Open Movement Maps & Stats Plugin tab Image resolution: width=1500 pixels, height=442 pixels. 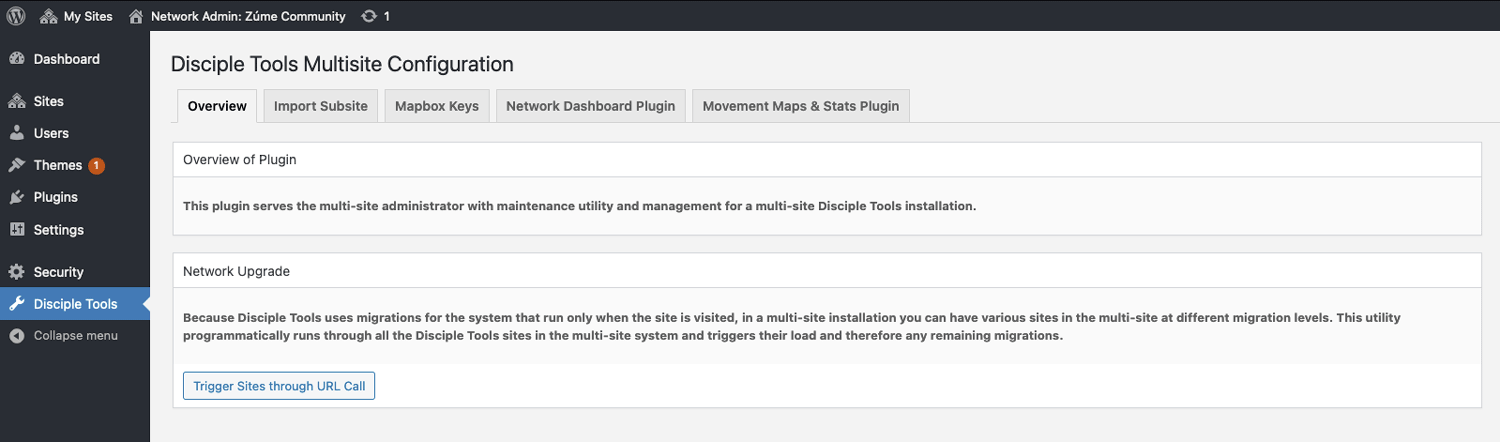pos(801,106)
